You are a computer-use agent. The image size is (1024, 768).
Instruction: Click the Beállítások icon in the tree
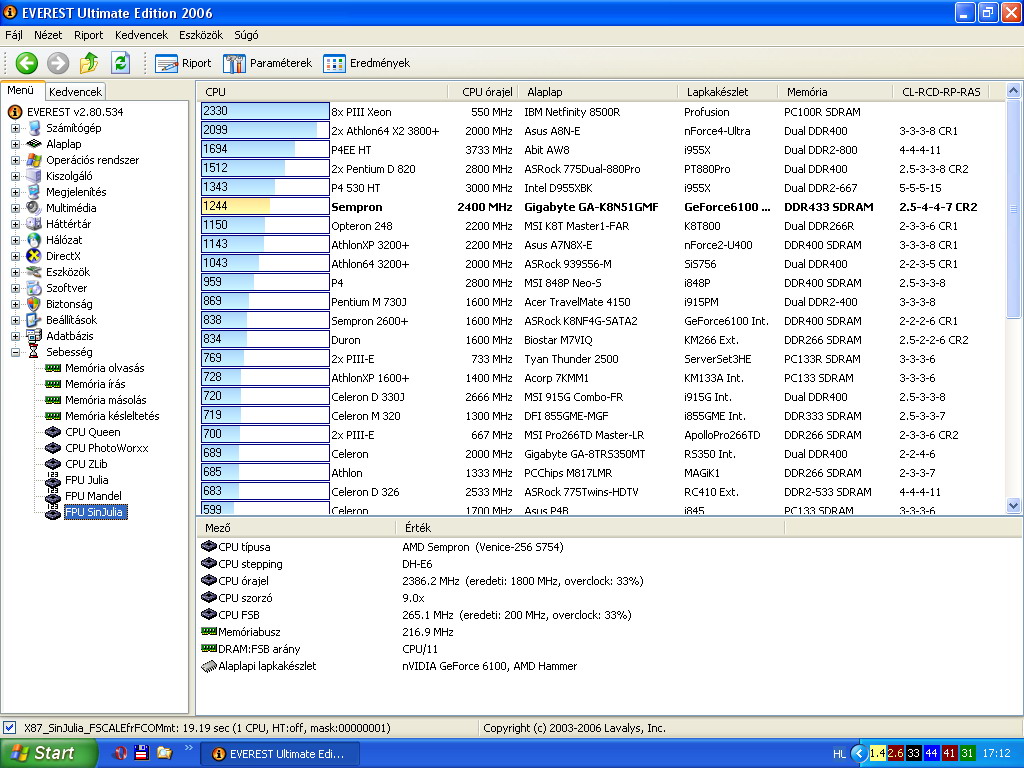(x=34, y=320)
